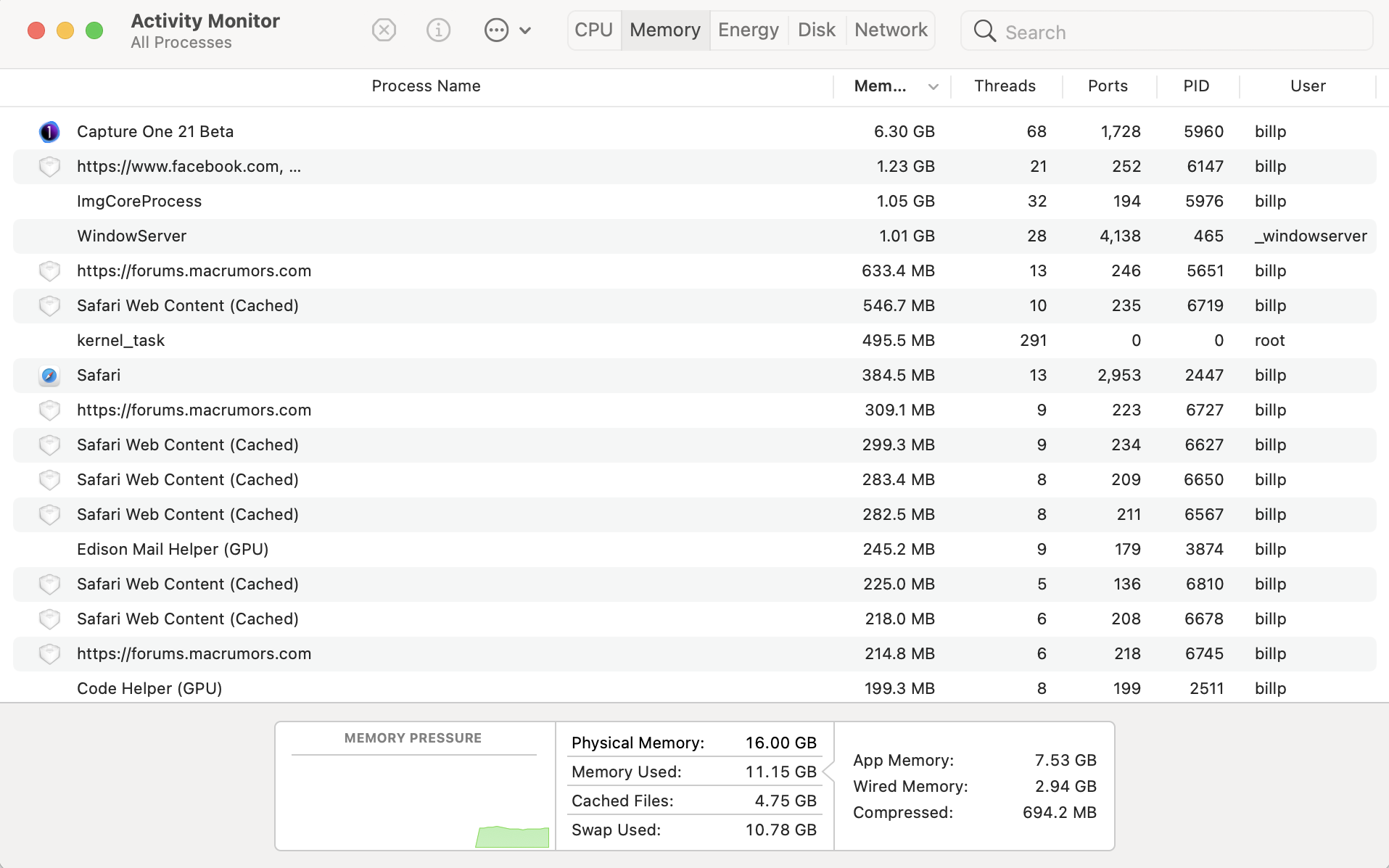Viewport: 1389px width, 868px height.
Task: Open the Energy tab
Action: coord(749,30)
